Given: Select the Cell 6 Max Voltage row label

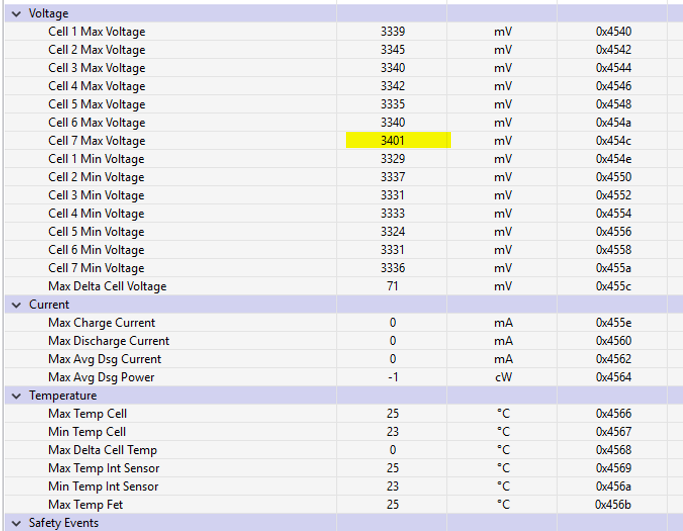Looking at the screenshot, I should coord(97,123).
